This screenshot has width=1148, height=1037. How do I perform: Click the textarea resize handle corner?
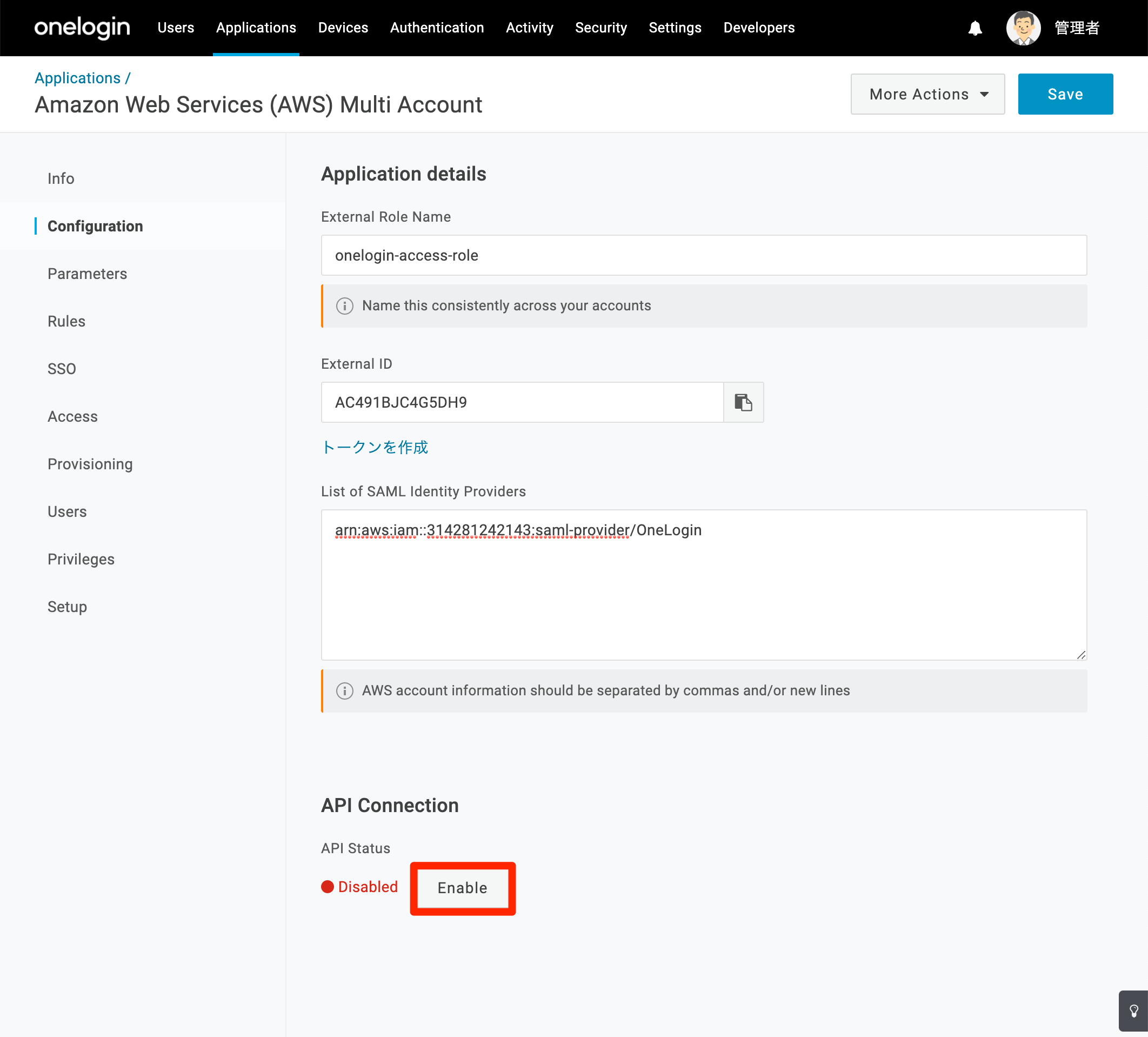click(x=1080, y=655)
